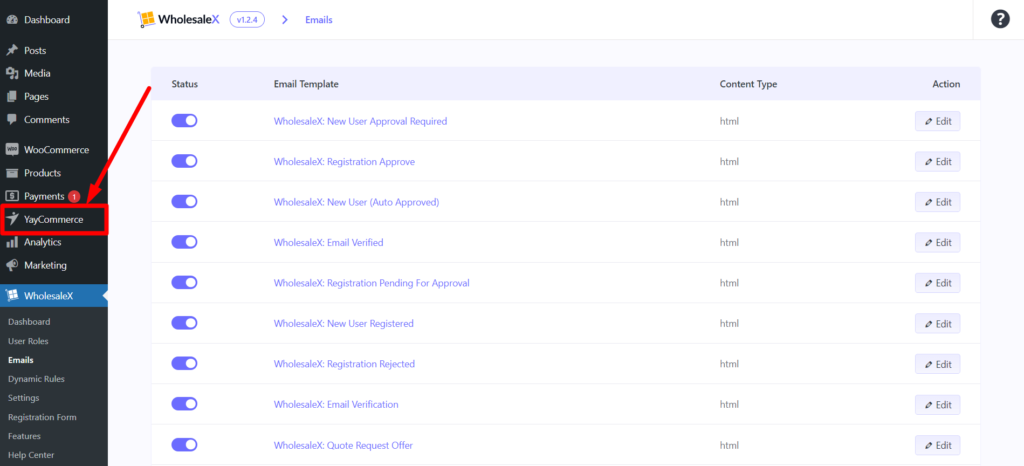This screenshot has height=466, width=1024.
Task: Toggle Quote Request Offer email status
Action: (x=184, y=445)
